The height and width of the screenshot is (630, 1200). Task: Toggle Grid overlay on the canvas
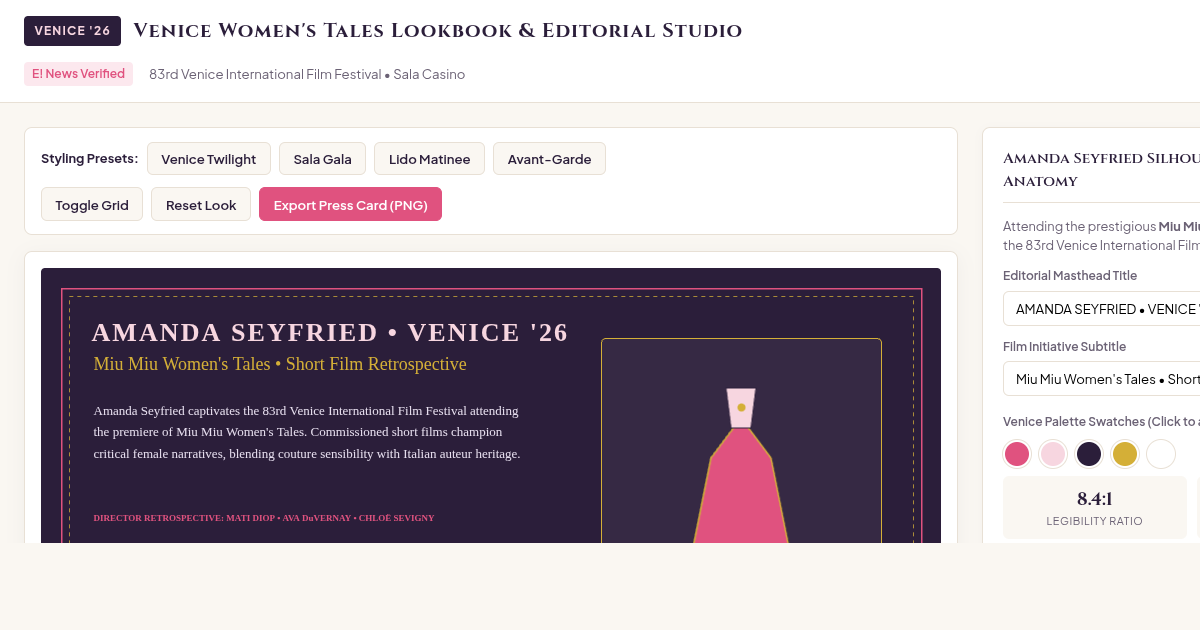92,205
